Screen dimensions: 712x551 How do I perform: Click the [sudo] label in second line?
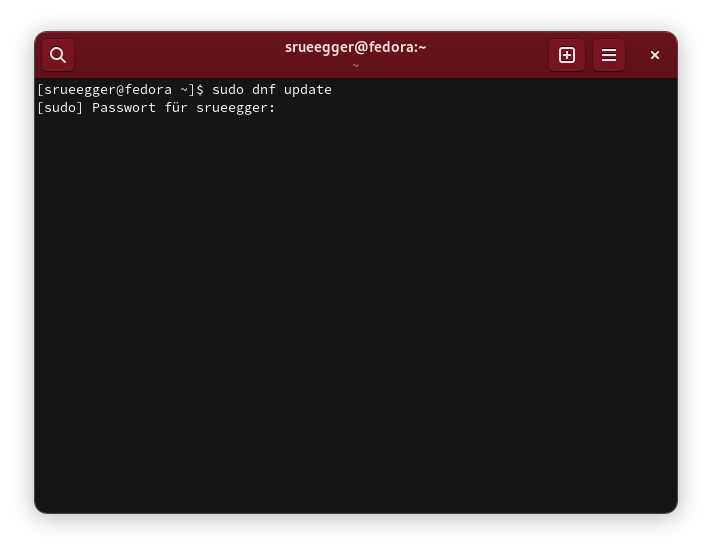(x=60, y=108)
